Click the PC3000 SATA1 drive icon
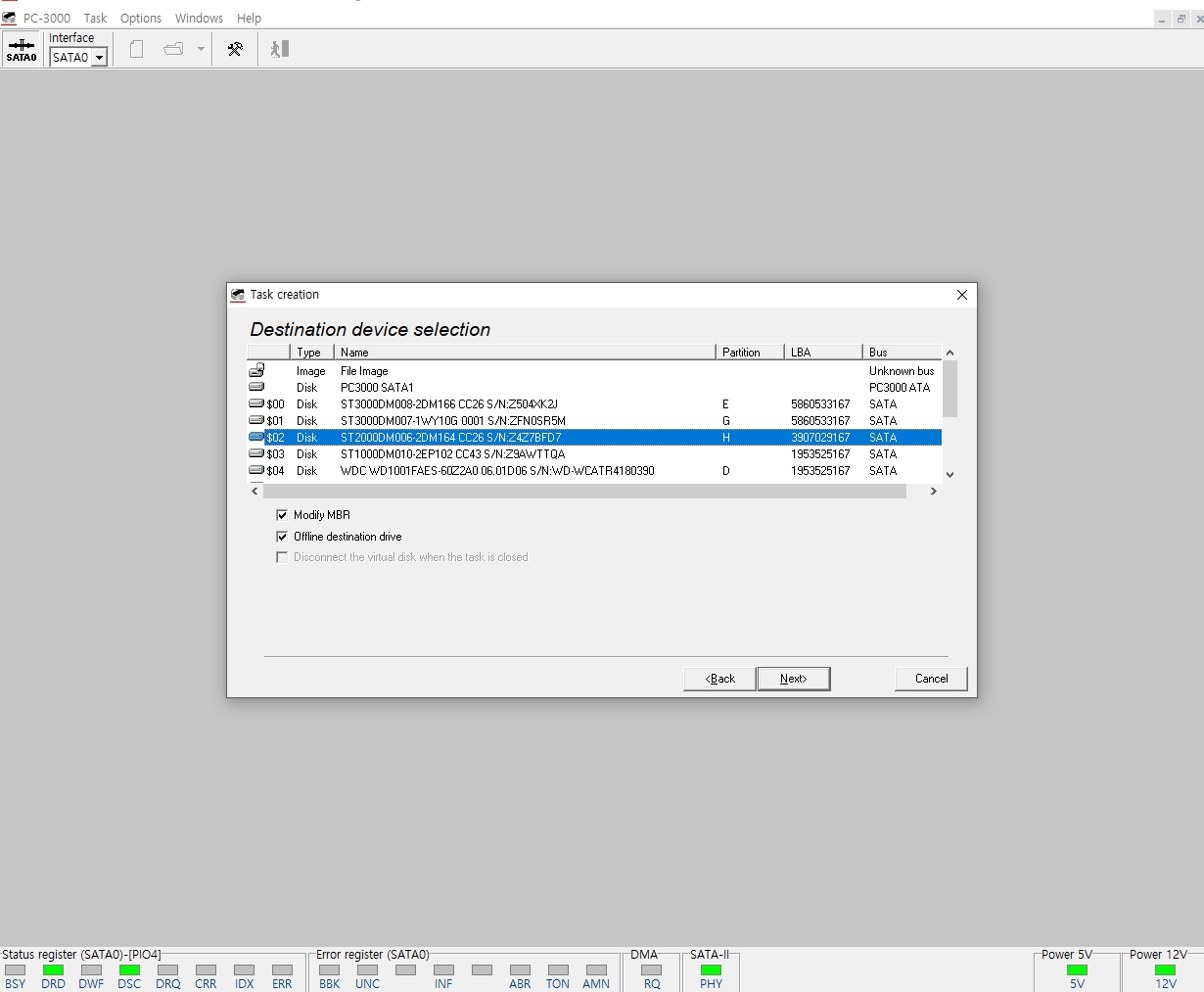Screen dimensions: 1204x992 pyautogui.click(x=256, y=387)
